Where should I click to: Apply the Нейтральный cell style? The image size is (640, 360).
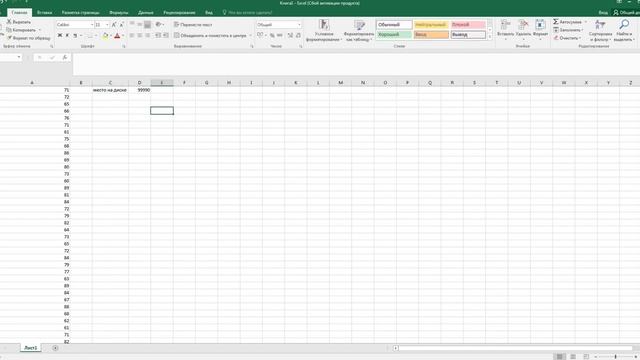[431, 25]
